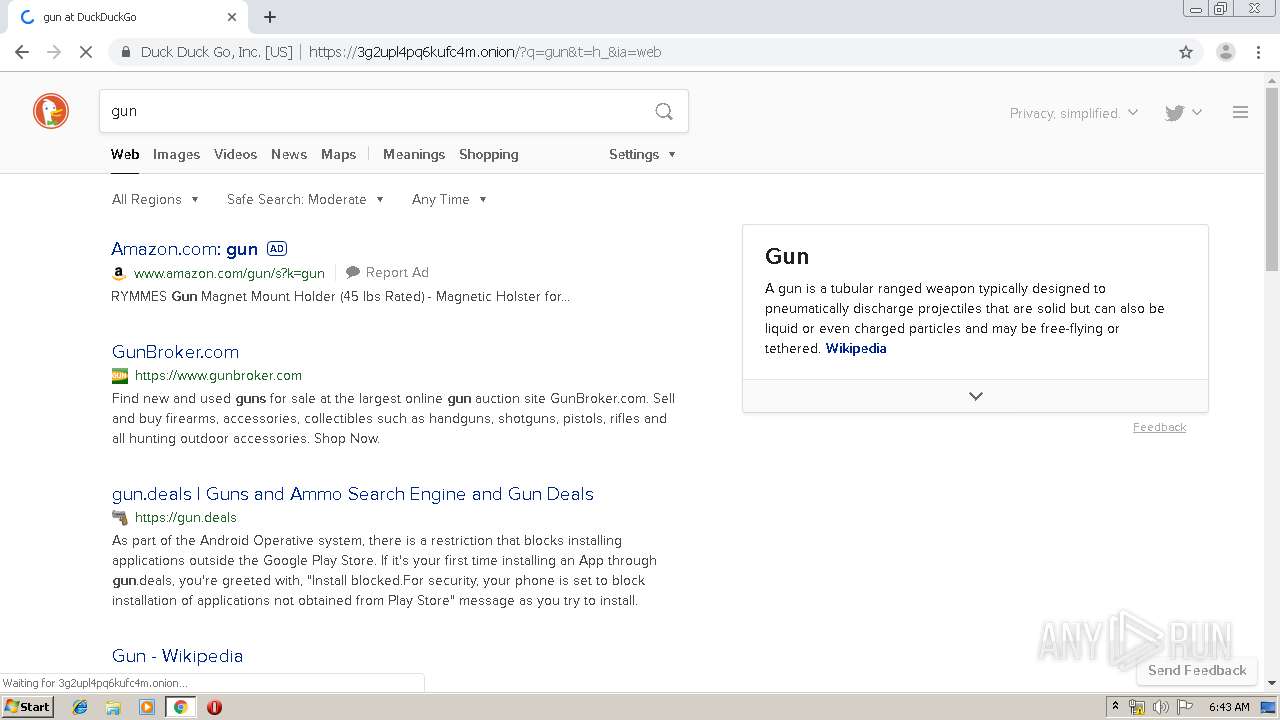Open the Safe Search: Moderate dropdown
The width and height of the screenshot is (1280, 720).
coord(305,199)
